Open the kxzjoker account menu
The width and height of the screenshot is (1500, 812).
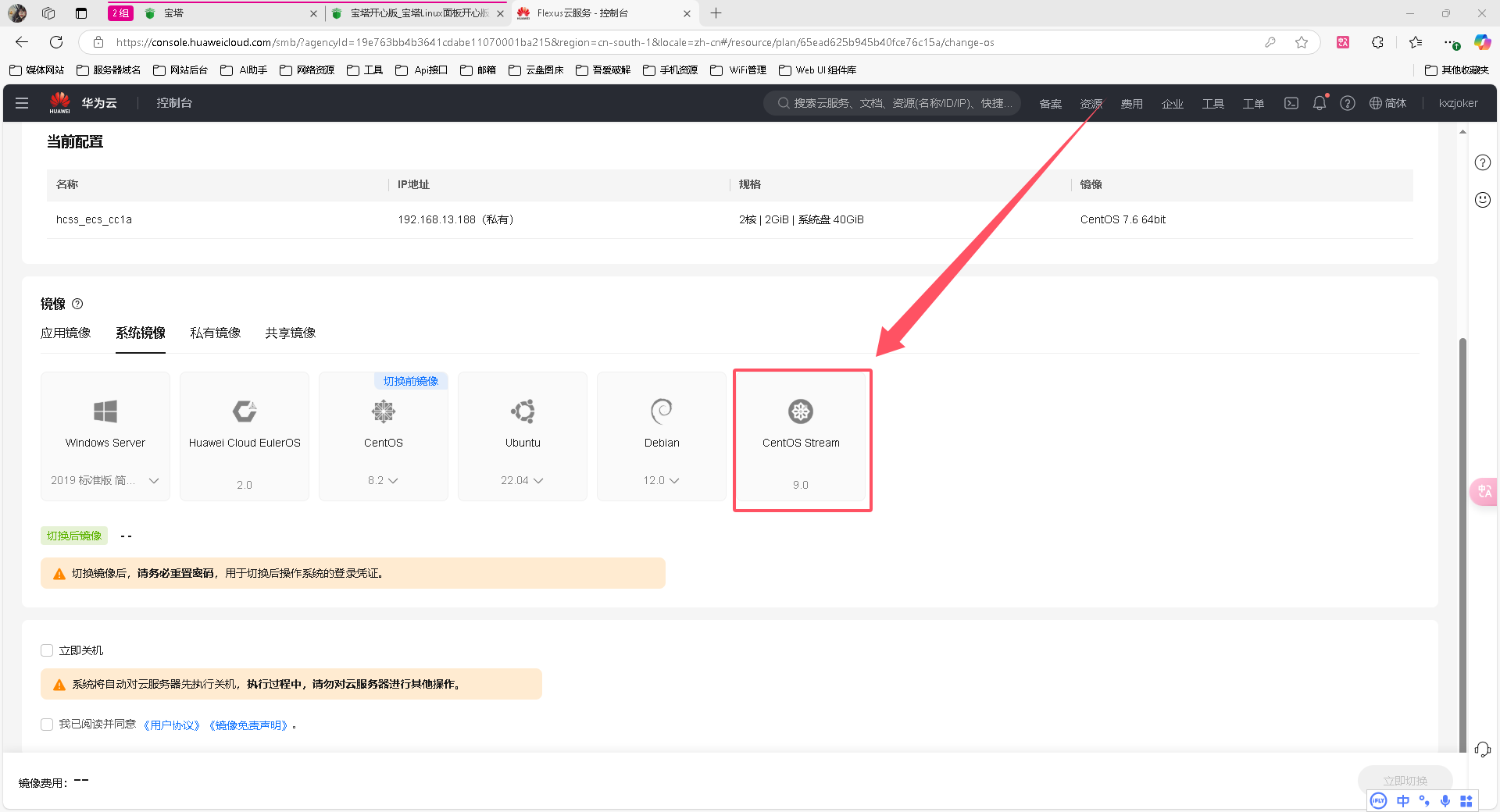(x=1459, y=103)
